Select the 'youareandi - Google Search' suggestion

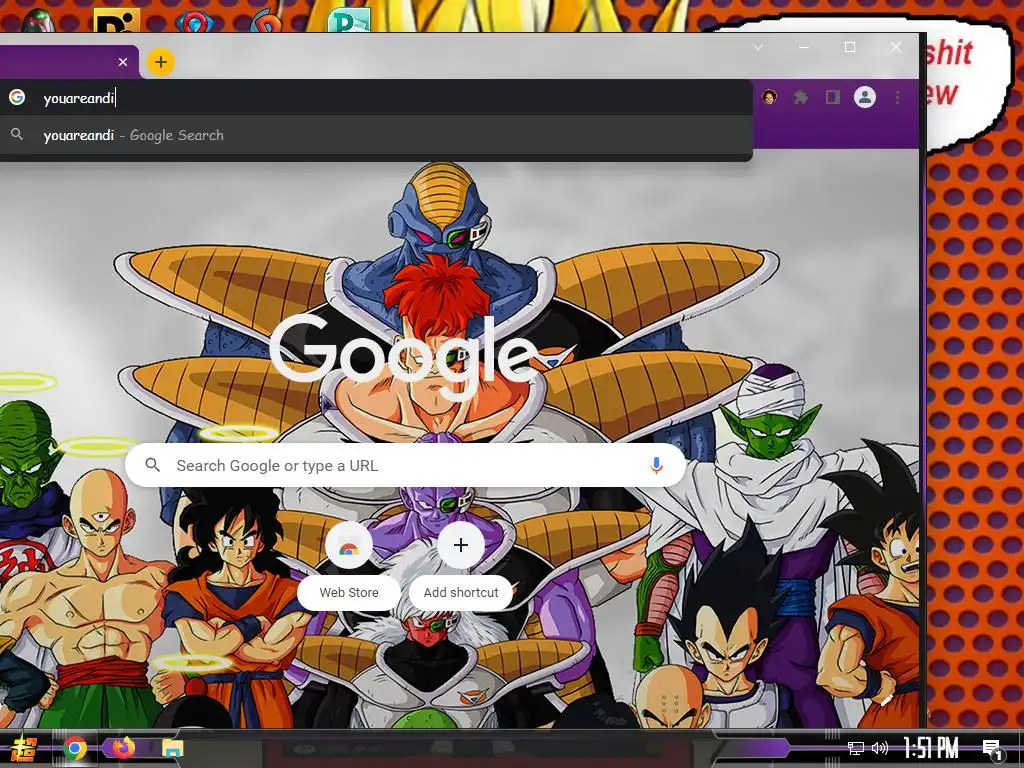[x=376, y=135]
